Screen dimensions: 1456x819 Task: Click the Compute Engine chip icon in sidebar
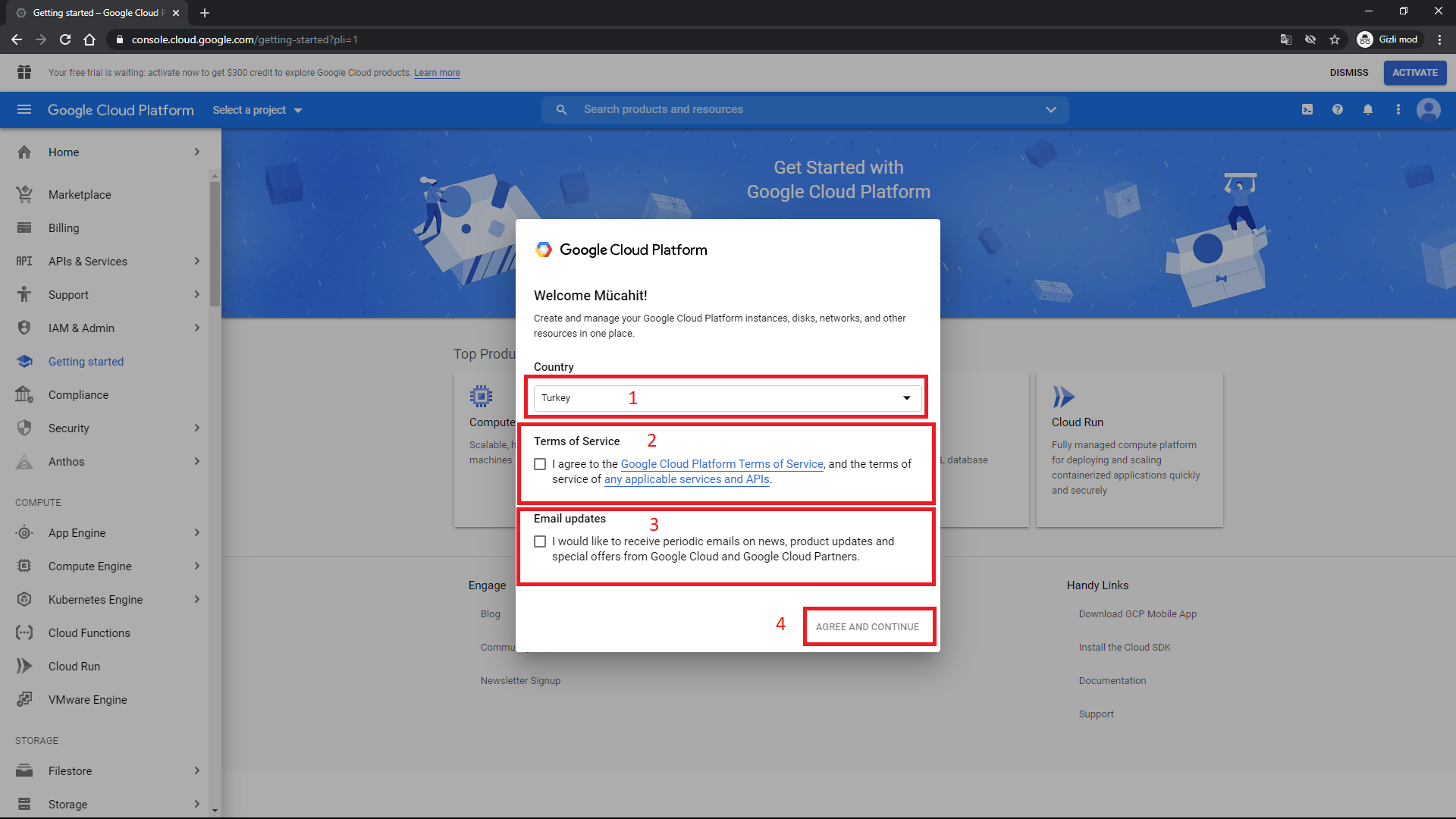[24, 566]
